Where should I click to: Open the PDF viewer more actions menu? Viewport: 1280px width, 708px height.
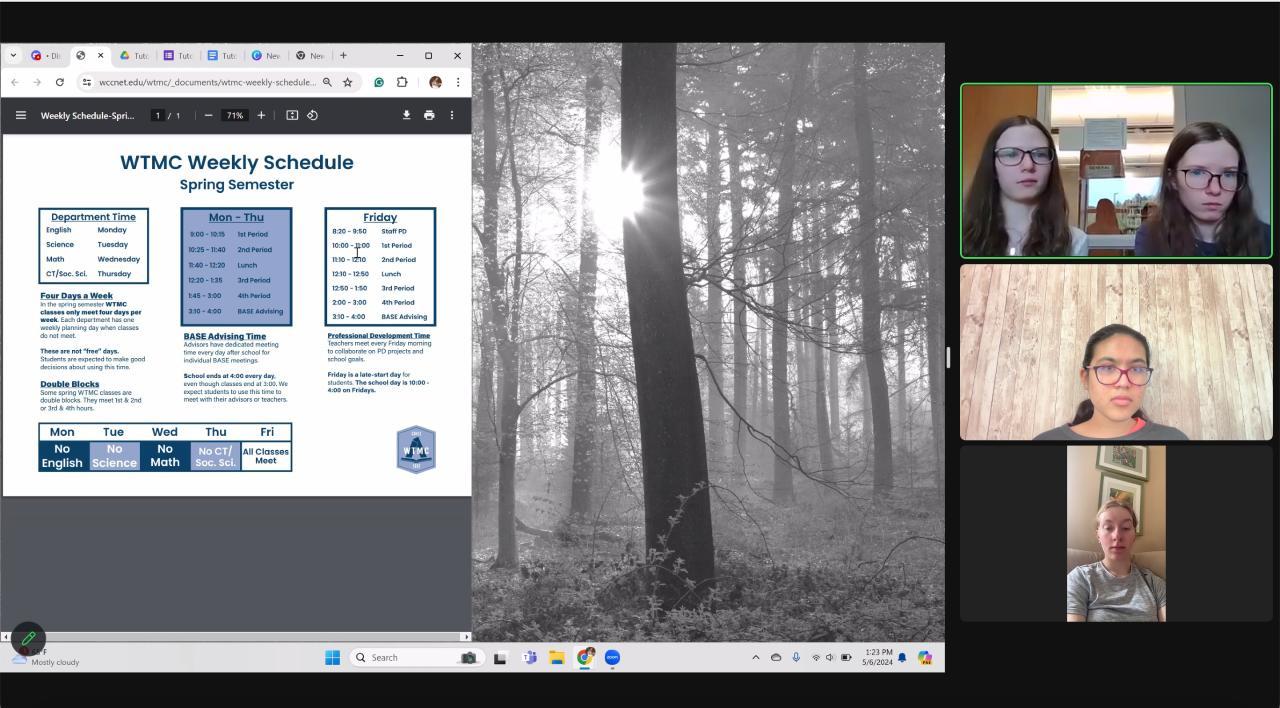[451, 115]
